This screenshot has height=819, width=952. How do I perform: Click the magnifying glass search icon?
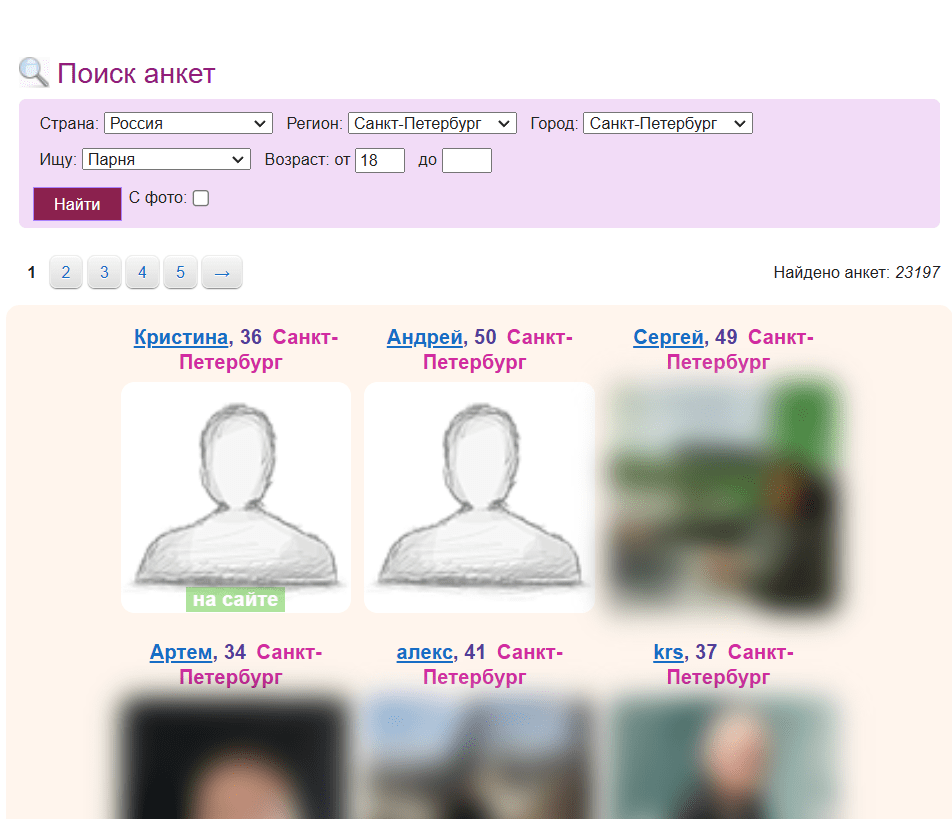point(34,73)
